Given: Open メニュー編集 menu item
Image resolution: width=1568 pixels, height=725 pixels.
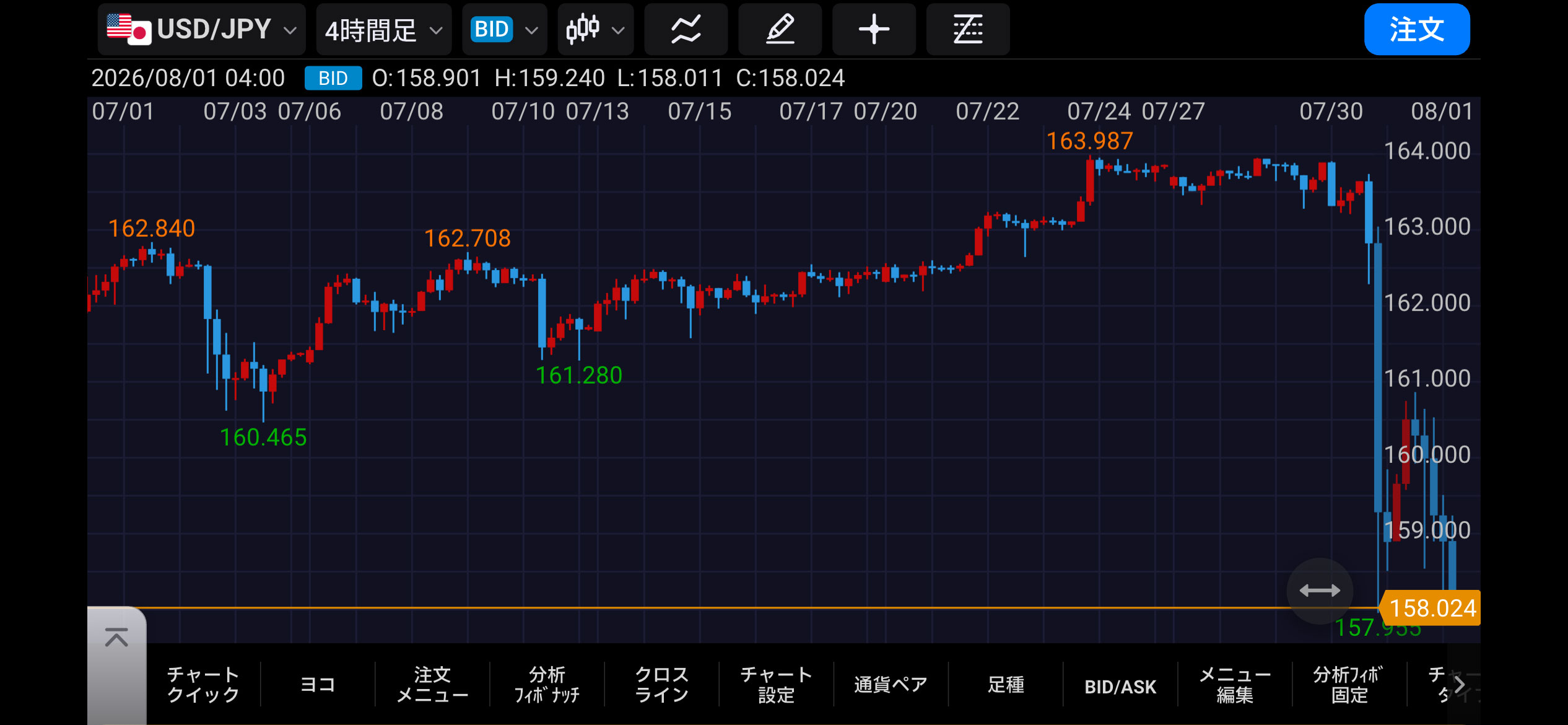Looking at the screenshot, I should (1235, 684).
